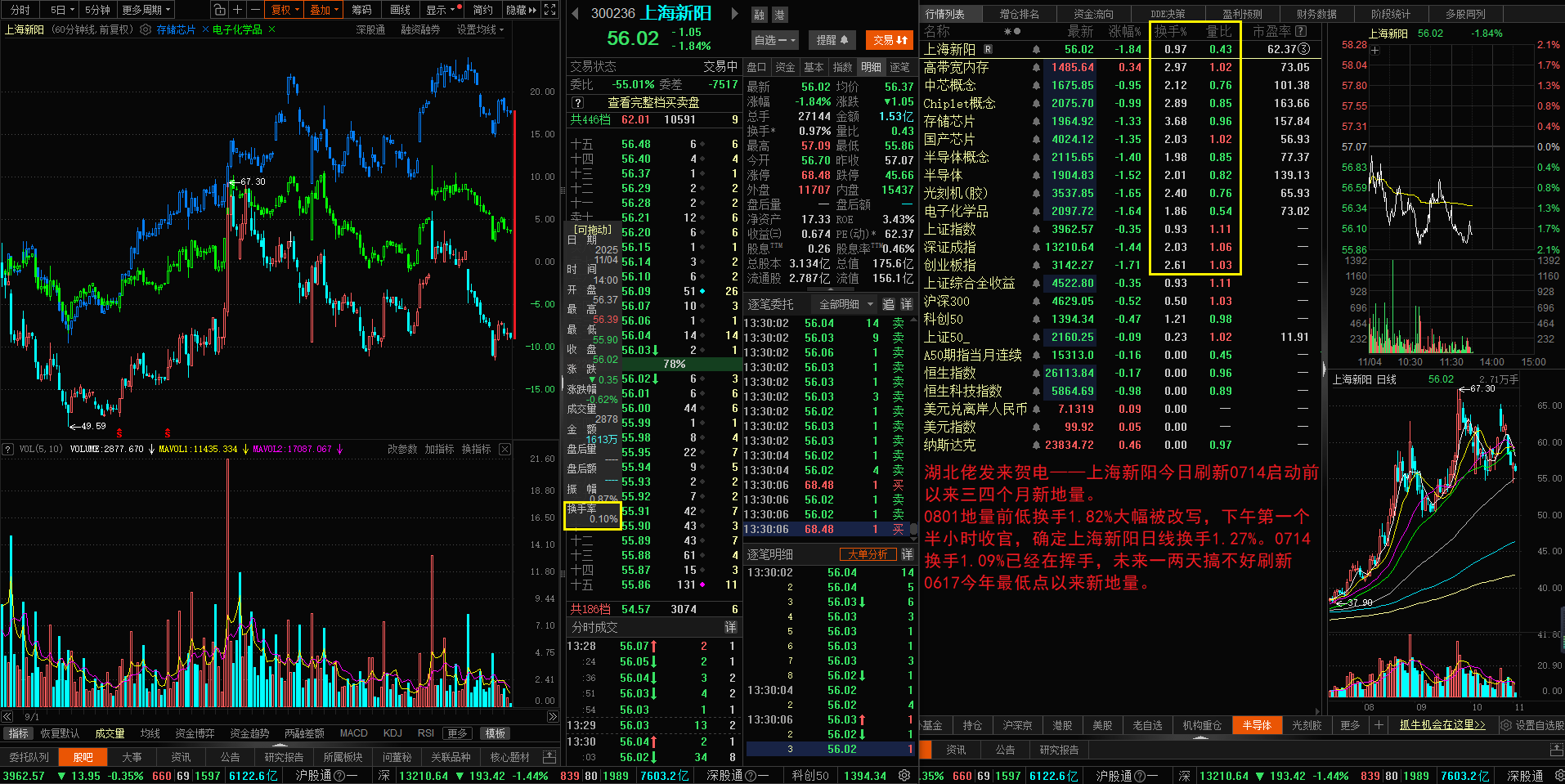Open status bar settings gear near 科创50

coord(904,775)
